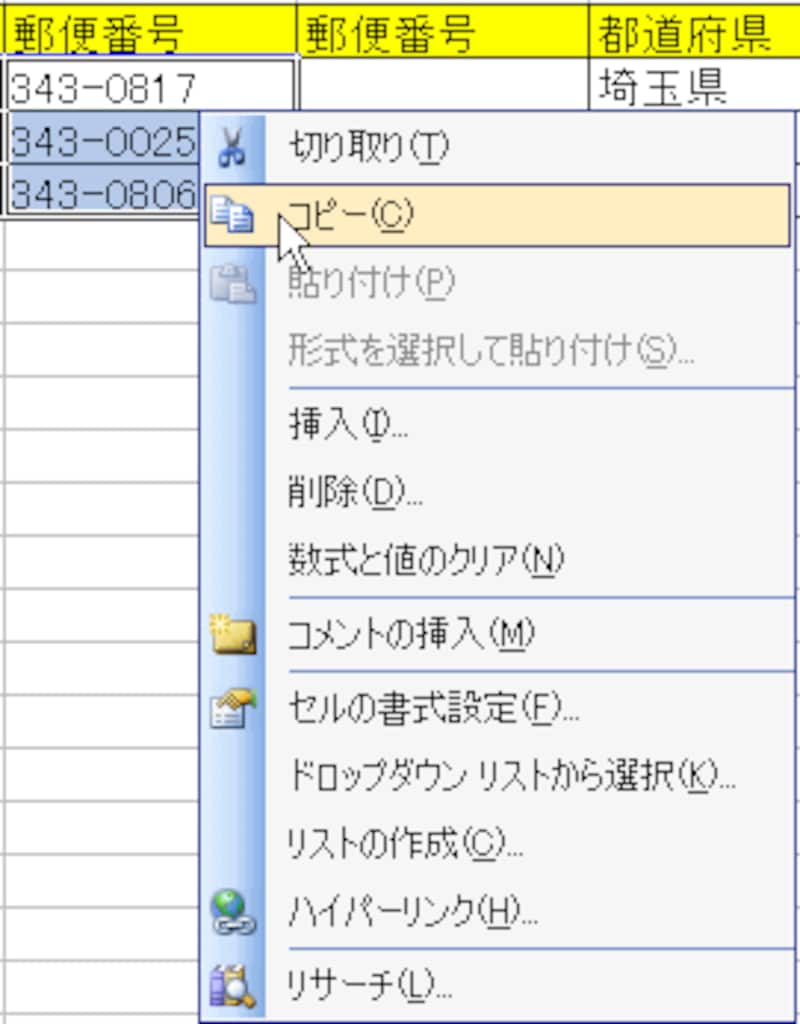Click the grayed Paste clipboard icon
The width and height of the screenshot is (800, 1024).
tap(231, 283)
